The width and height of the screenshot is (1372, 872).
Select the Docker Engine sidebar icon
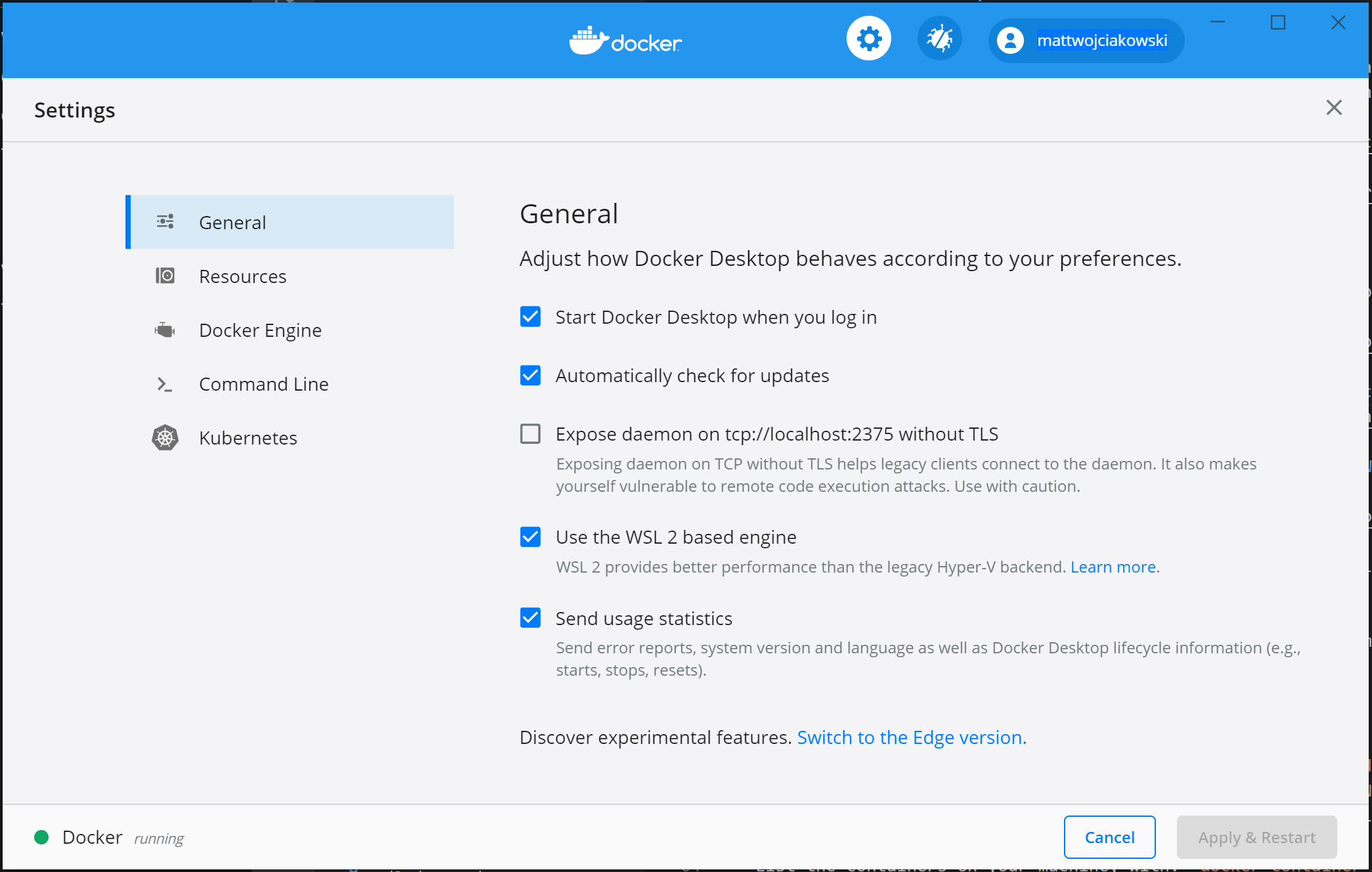(x=164, y=330)
